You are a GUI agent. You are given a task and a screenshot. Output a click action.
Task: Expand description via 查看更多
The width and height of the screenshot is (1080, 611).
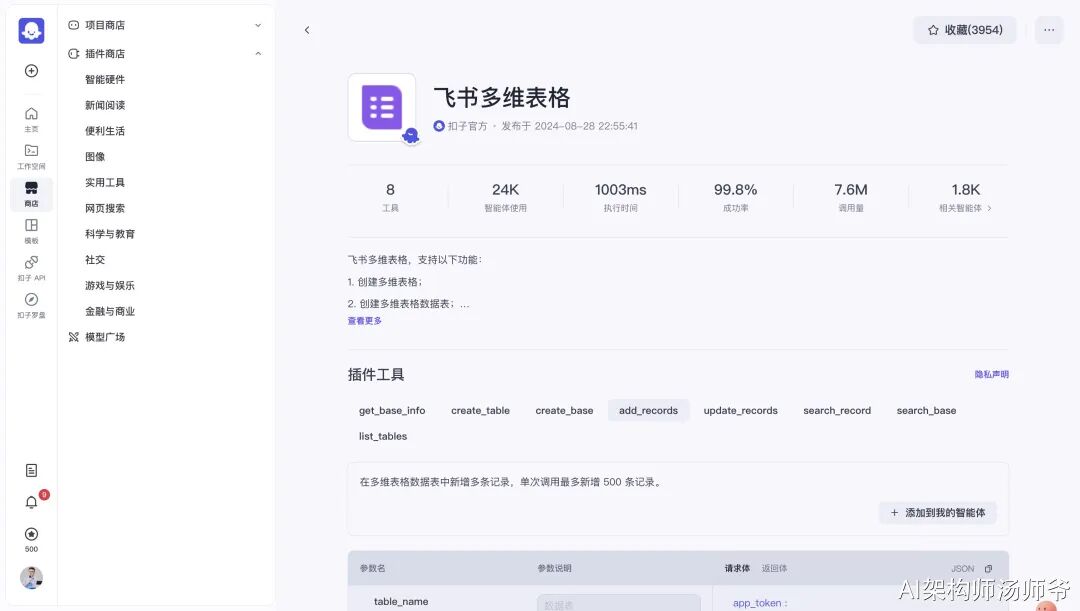coord(365,321)
